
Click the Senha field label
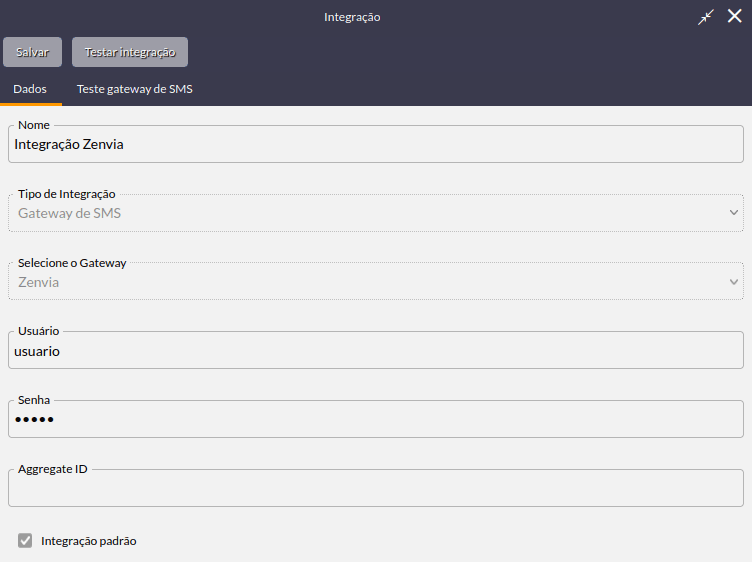coord(34,400)
